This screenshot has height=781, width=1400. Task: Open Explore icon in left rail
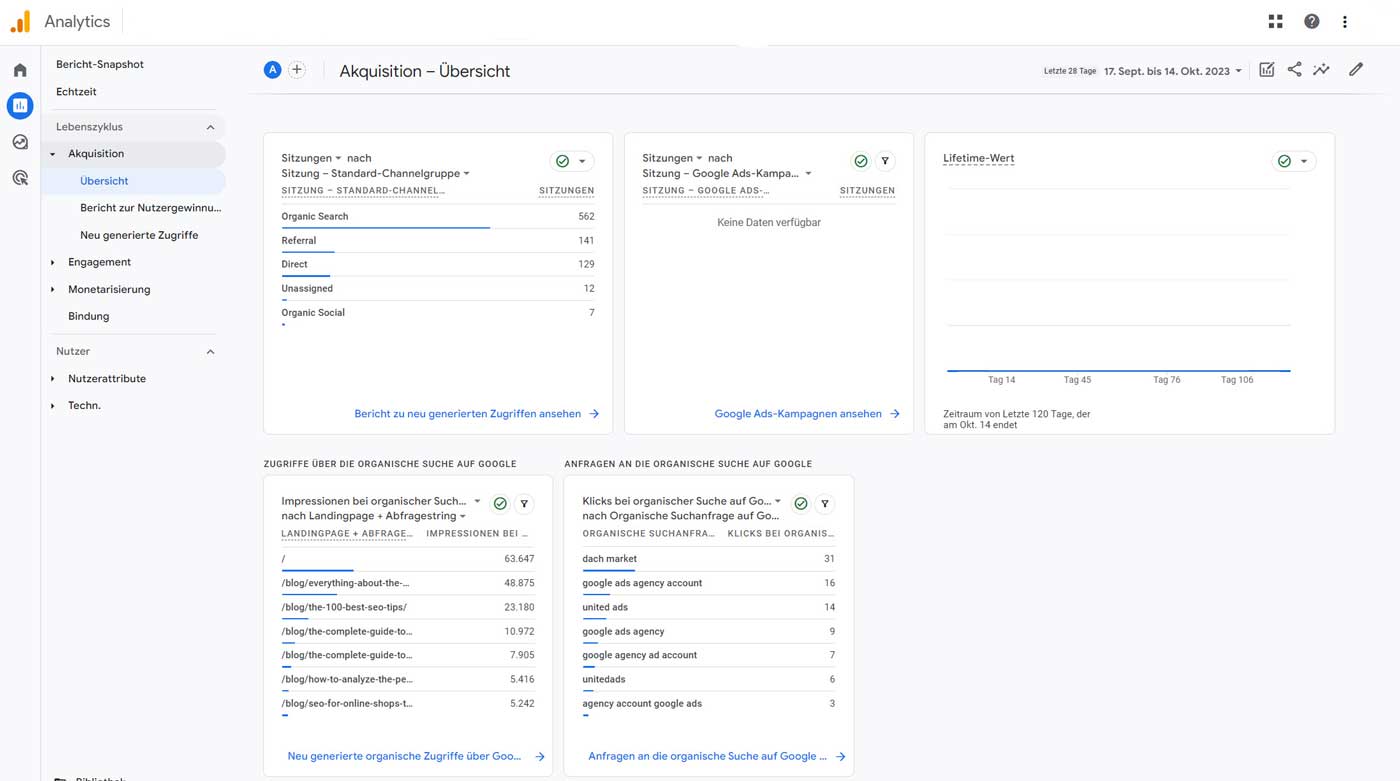20,142
